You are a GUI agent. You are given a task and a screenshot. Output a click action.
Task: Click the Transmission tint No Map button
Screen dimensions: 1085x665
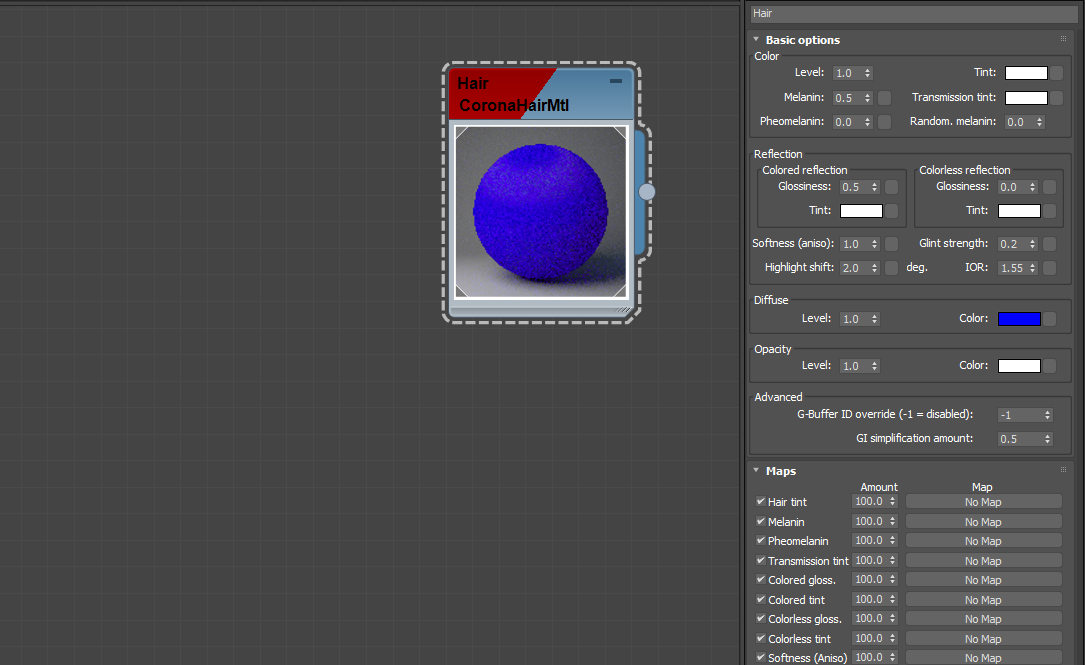(x=983, y=561)
